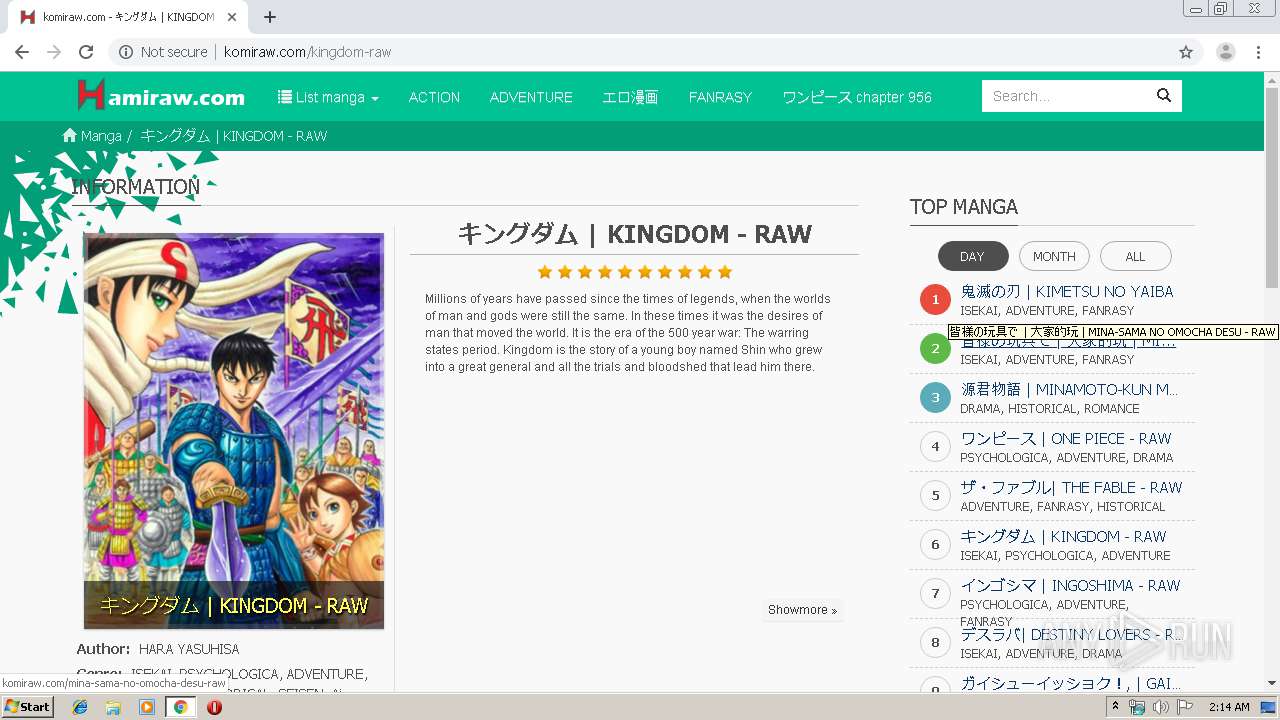
Task: Open ザ・ファブル THE FABLE - RAW link
Action: coord(1071,487)
